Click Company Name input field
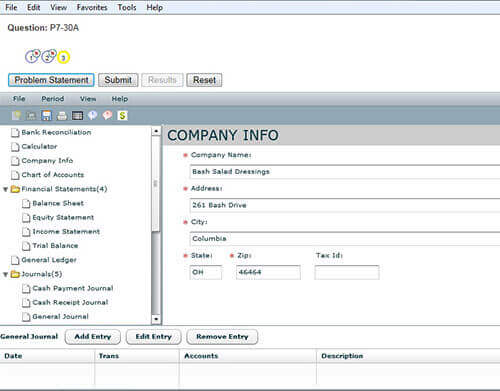This screenshot has width=500, height=391. [345, 172]
